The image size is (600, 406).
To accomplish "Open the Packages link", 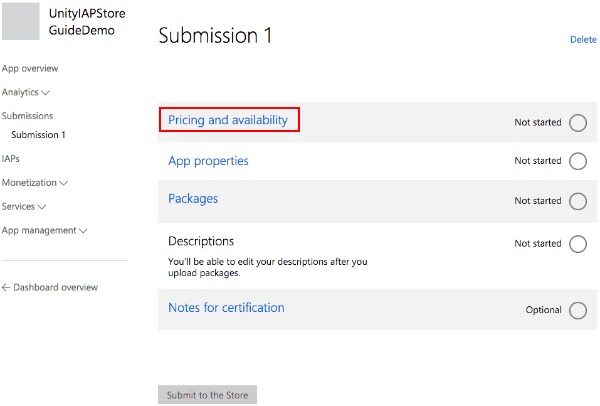I will point(193,199).
